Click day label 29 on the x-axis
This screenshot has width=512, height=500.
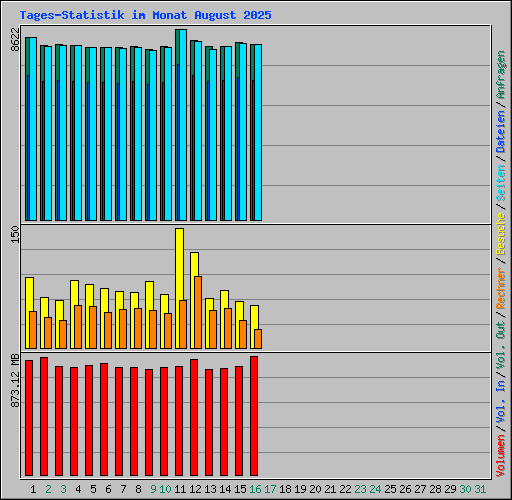(450, 489)
